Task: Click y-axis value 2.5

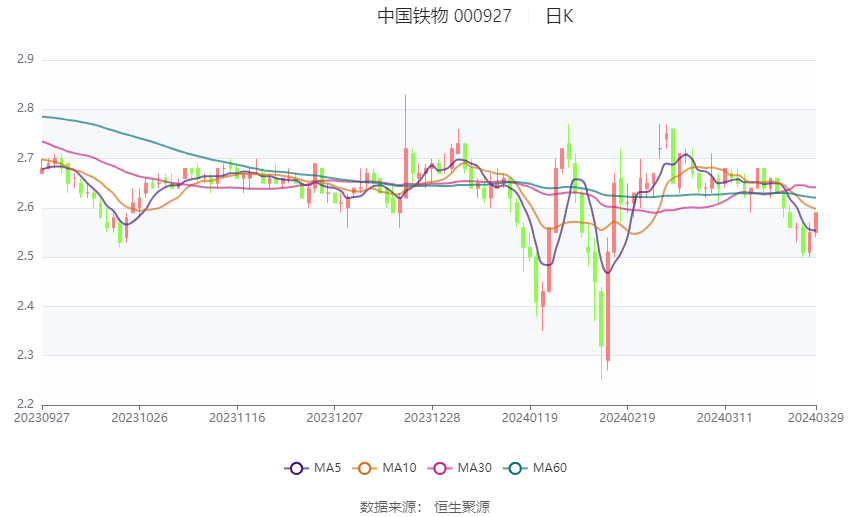Action: click(x=25, y=256)
